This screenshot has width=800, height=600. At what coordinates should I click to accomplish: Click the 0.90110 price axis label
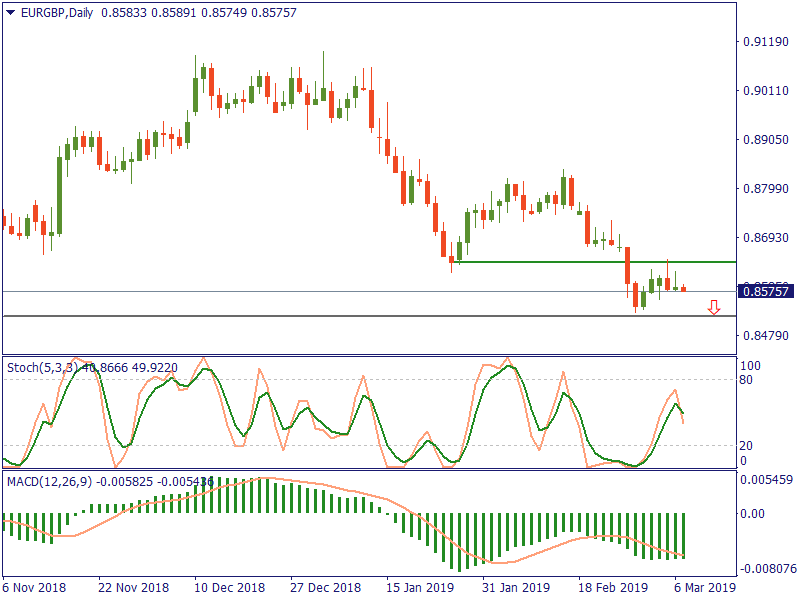click(x=766, y=91)
